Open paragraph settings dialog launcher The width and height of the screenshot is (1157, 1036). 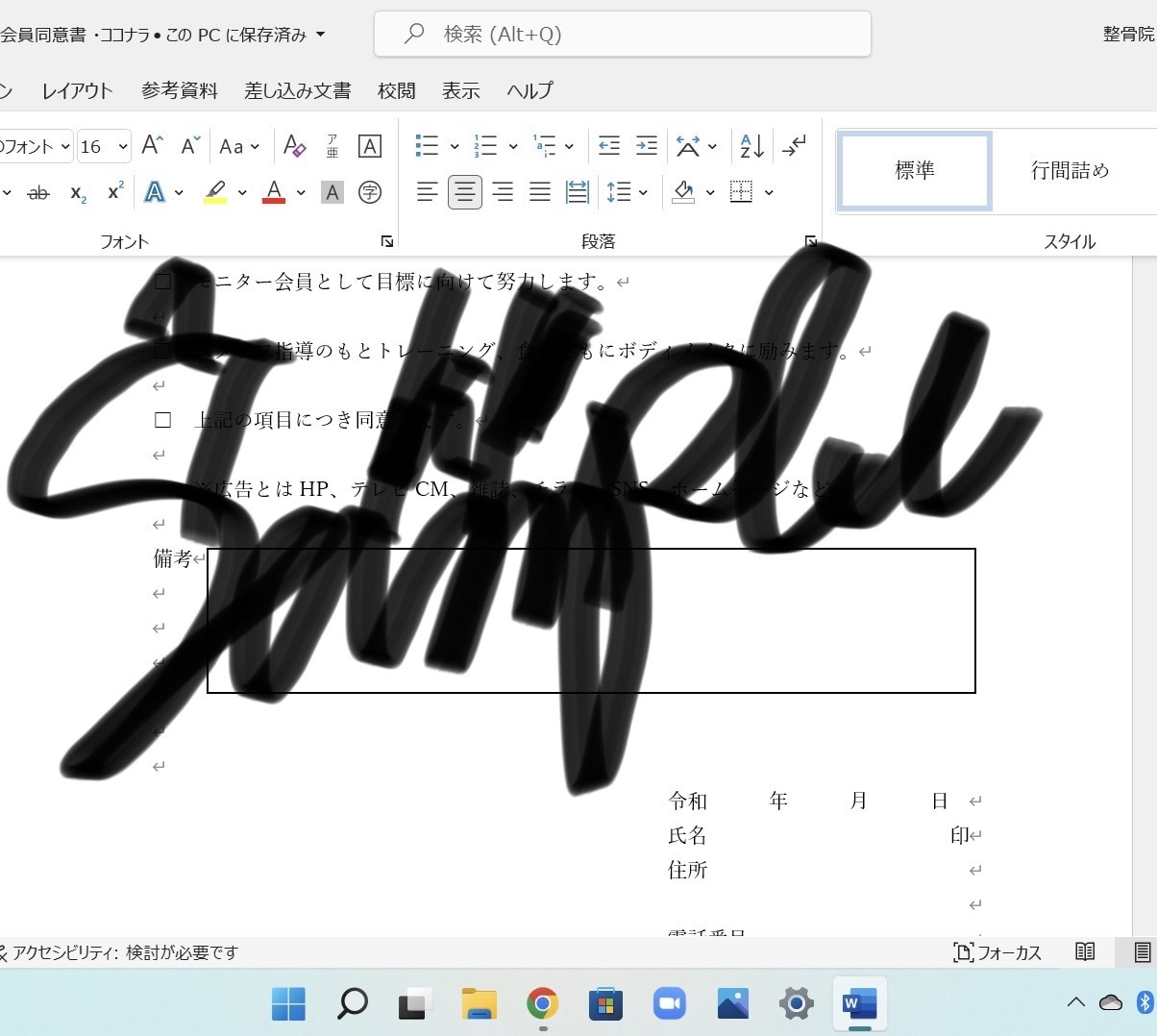[x=810, y=241]
